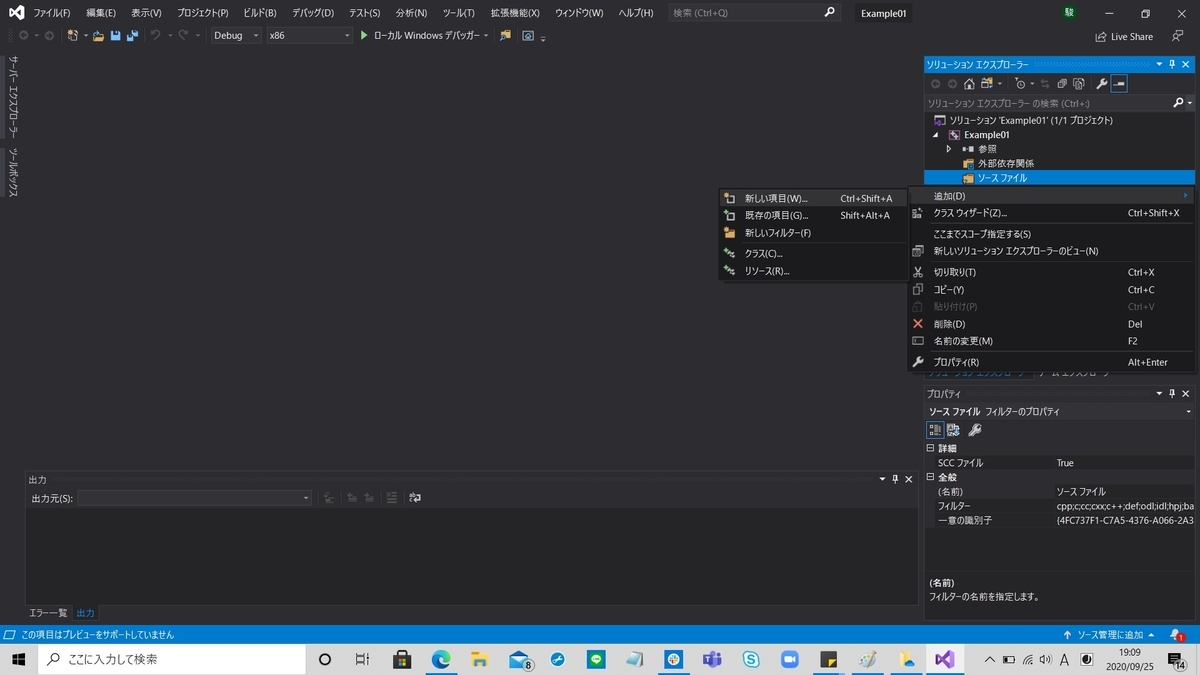Click the wrench properties icon in Solution Explorer
Image resolution: width=1200 pixels, height=675 pixels.
(1102, 84)
